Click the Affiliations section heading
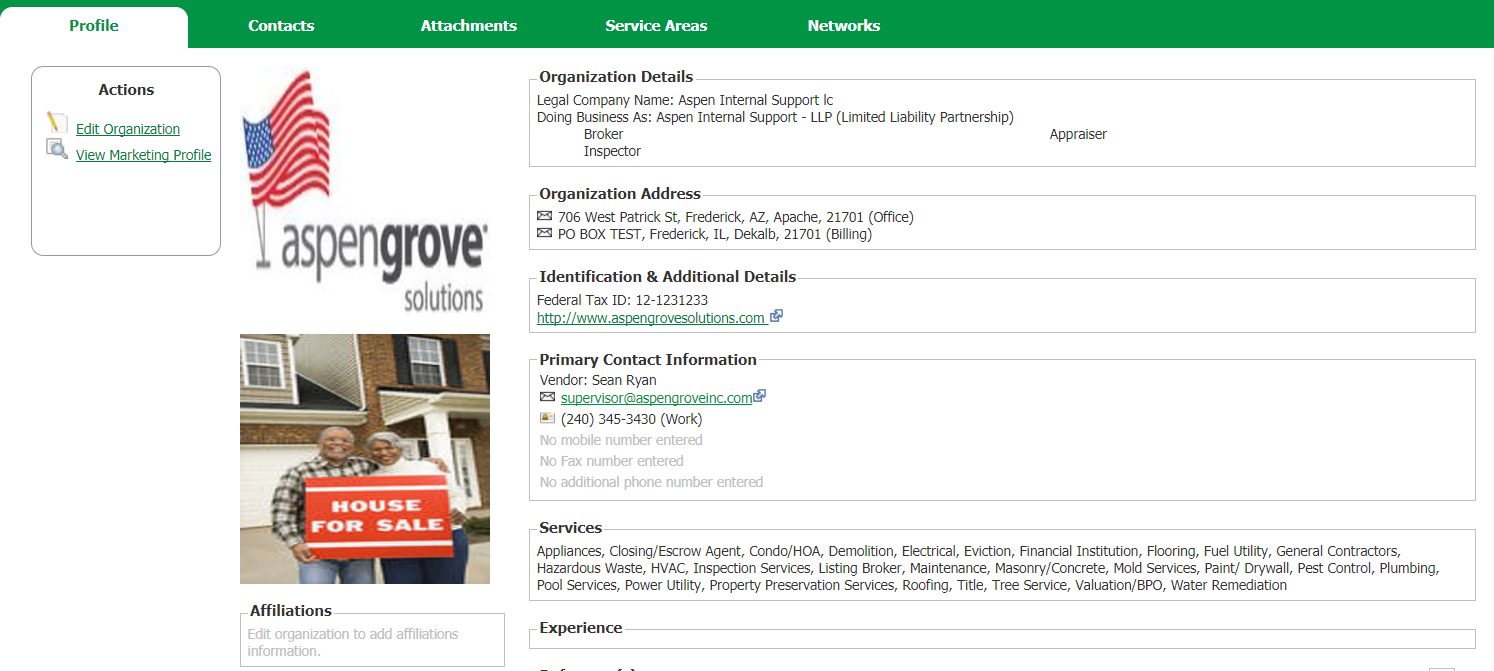 (x=291, y=611)
